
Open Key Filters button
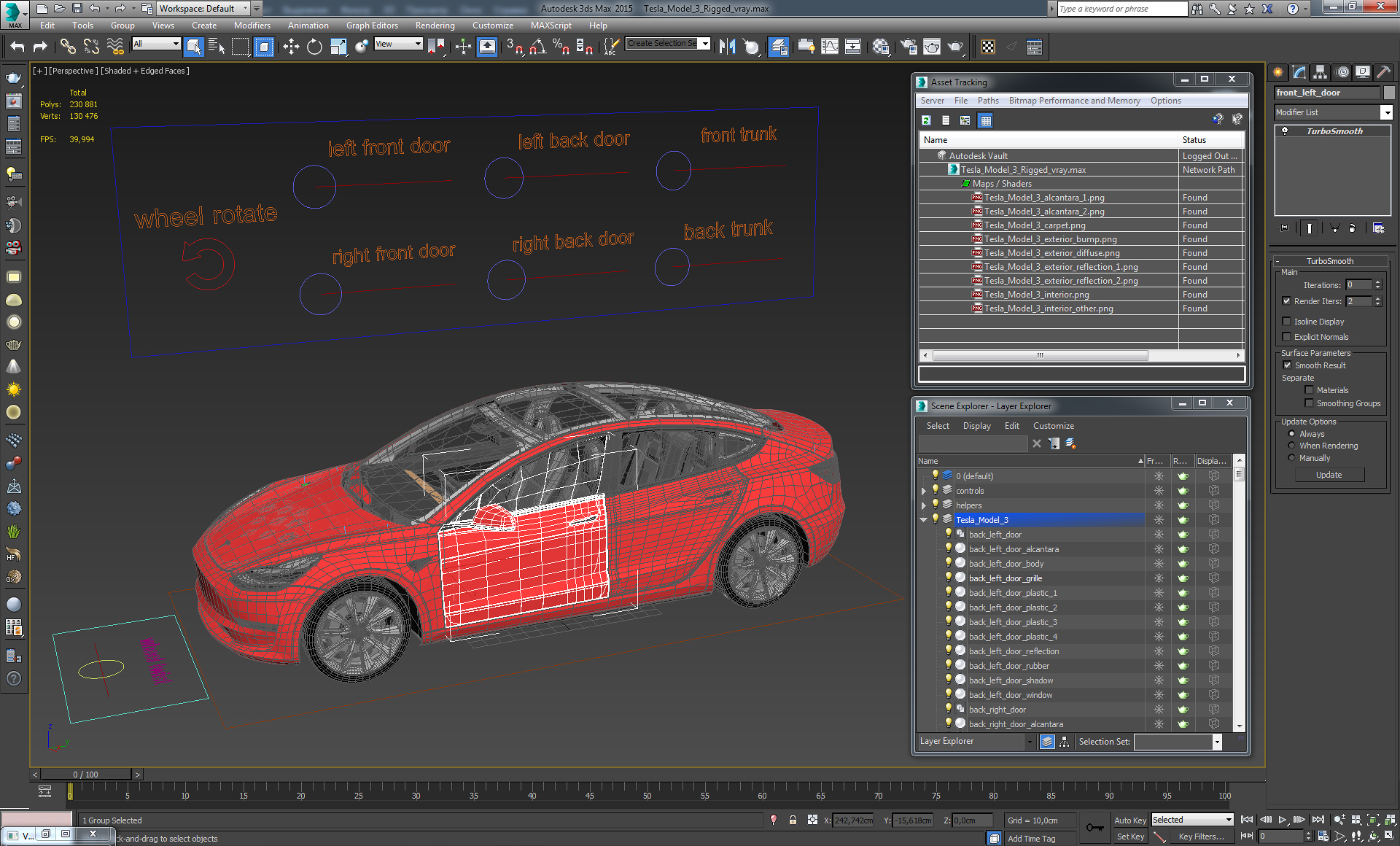pos(1201,837)
